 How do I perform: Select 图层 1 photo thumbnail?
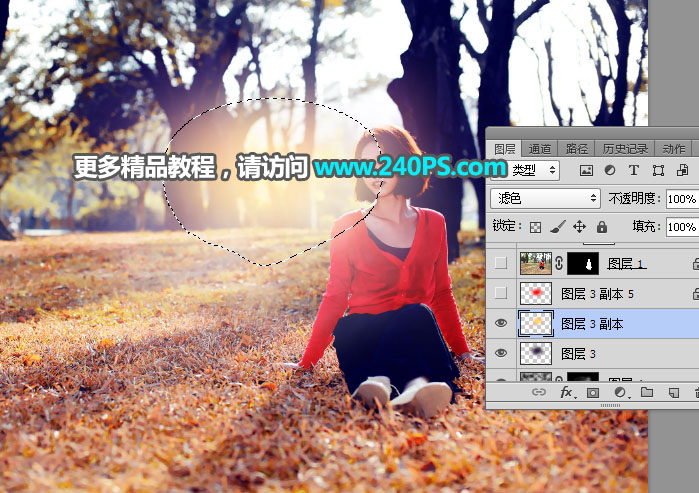pyautogui.click(x=536, y=263)
